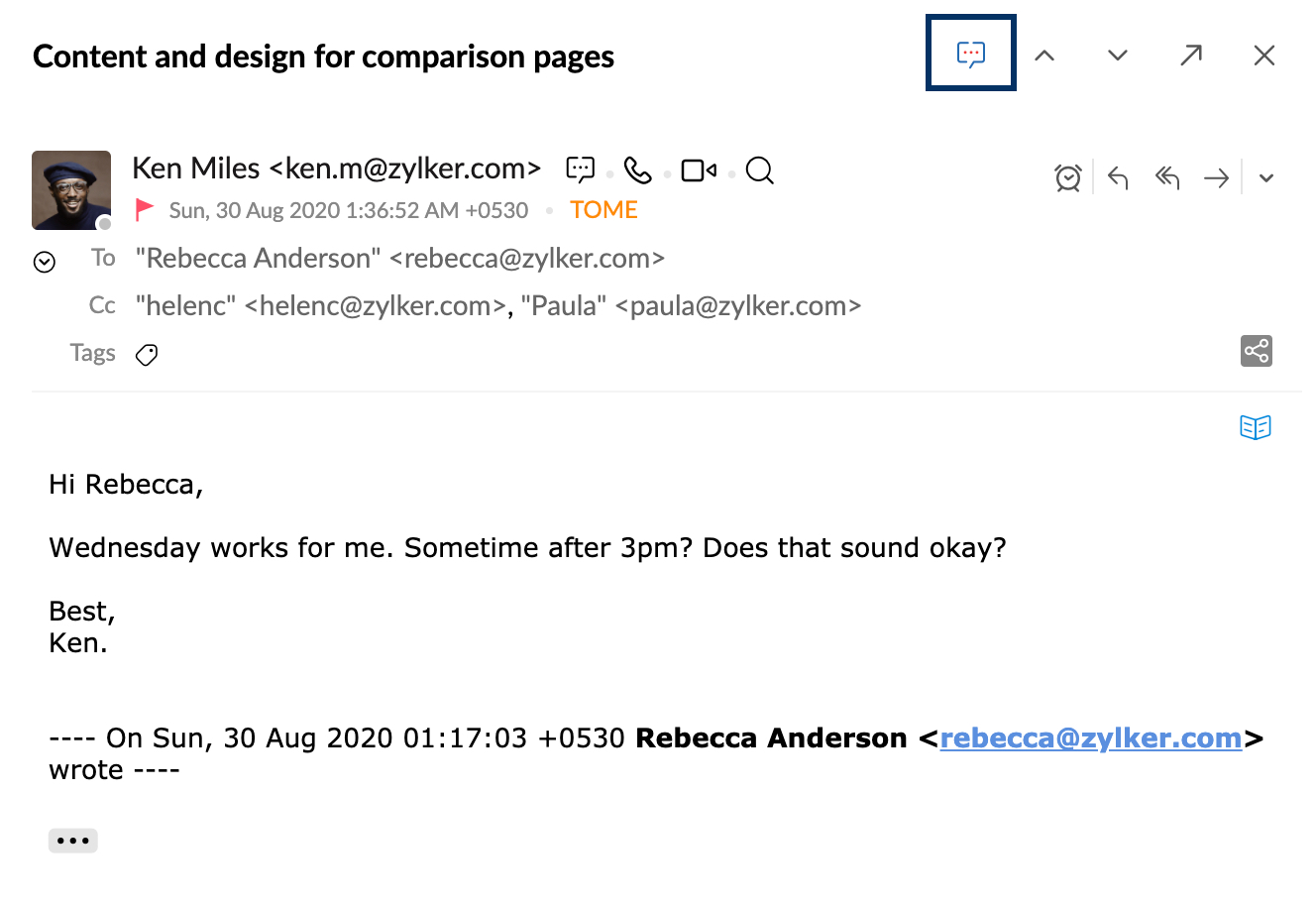Reply to this email
1316x906 pixels.
[1118, 177]
